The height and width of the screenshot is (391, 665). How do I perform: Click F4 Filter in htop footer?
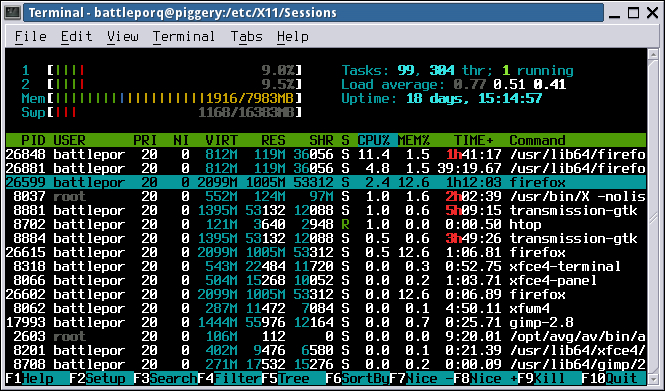click(x=229, y=378)
